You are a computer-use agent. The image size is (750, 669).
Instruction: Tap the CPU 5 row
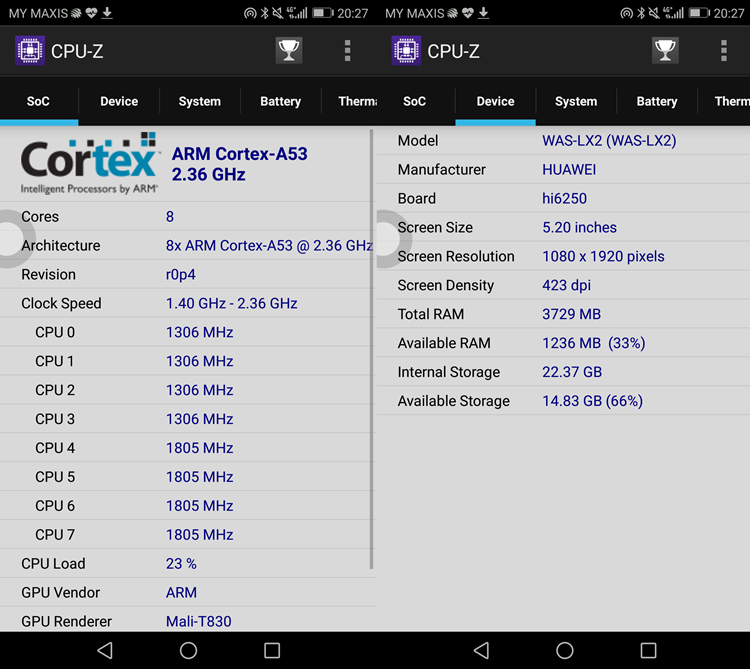coord(188,477)
